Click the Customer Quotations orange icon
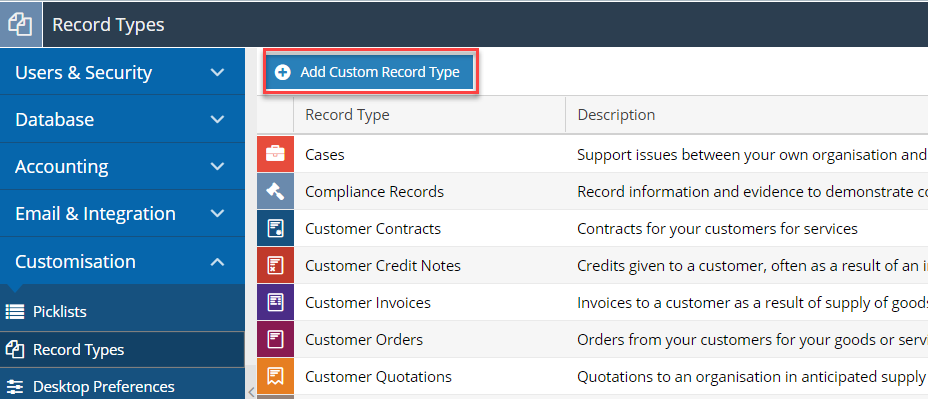928x399 pixels. click(275, 377)
